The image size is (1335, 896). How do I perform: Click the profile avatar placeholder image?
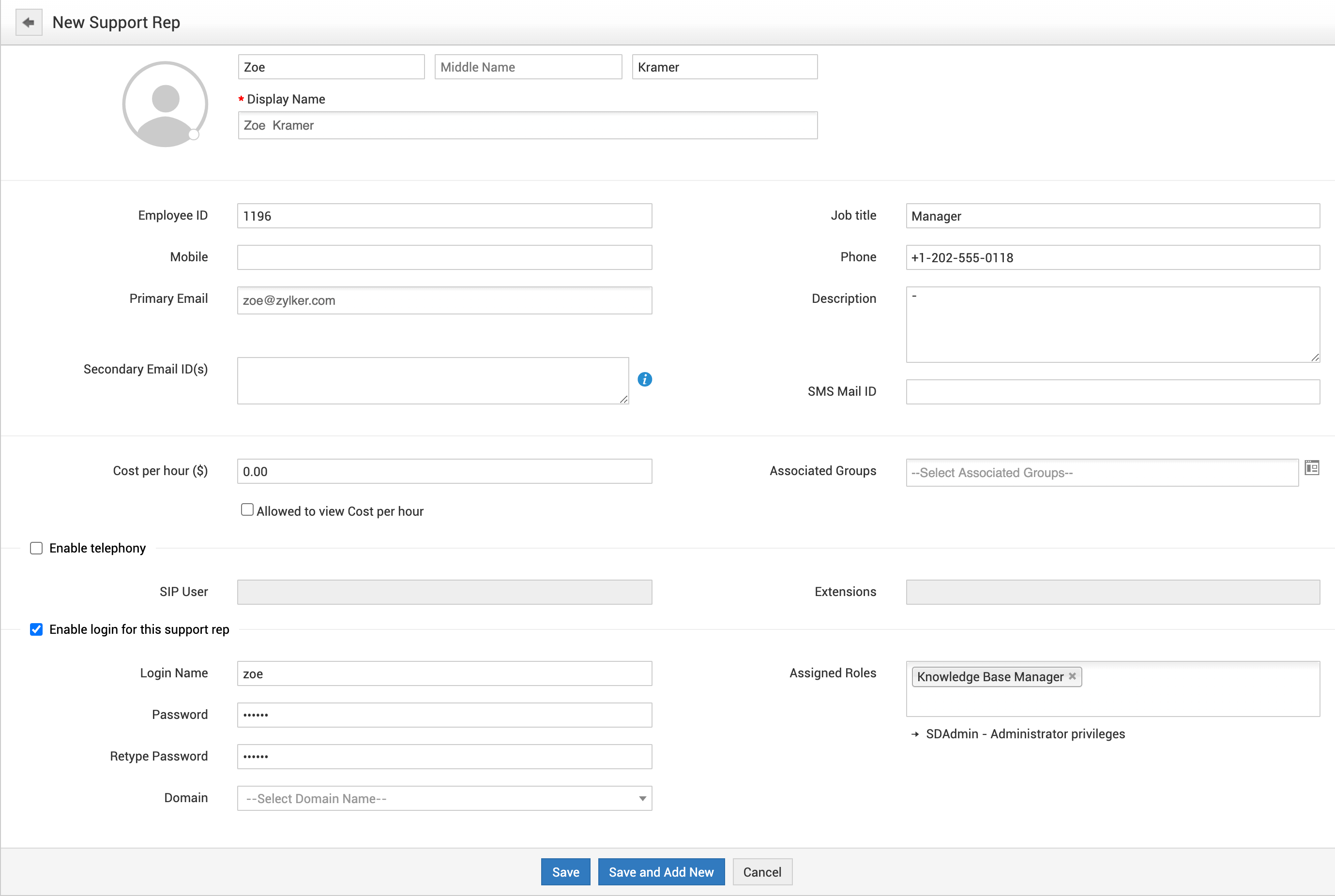[165, 105]
